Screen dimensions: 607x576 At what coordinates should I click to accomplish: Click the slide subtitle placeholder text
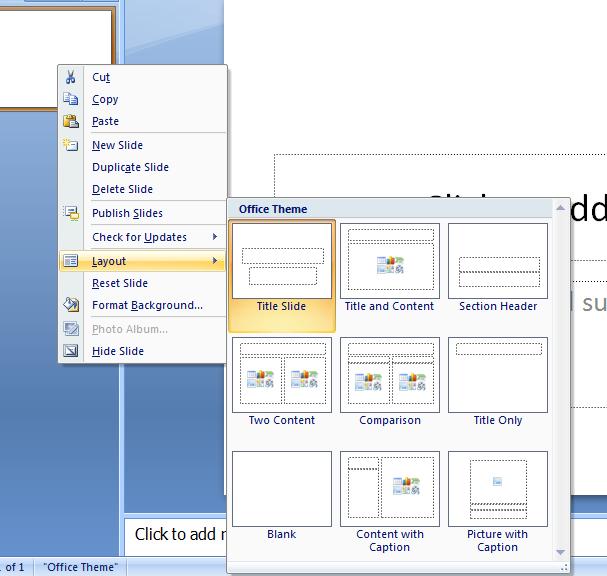coord(589,303)
